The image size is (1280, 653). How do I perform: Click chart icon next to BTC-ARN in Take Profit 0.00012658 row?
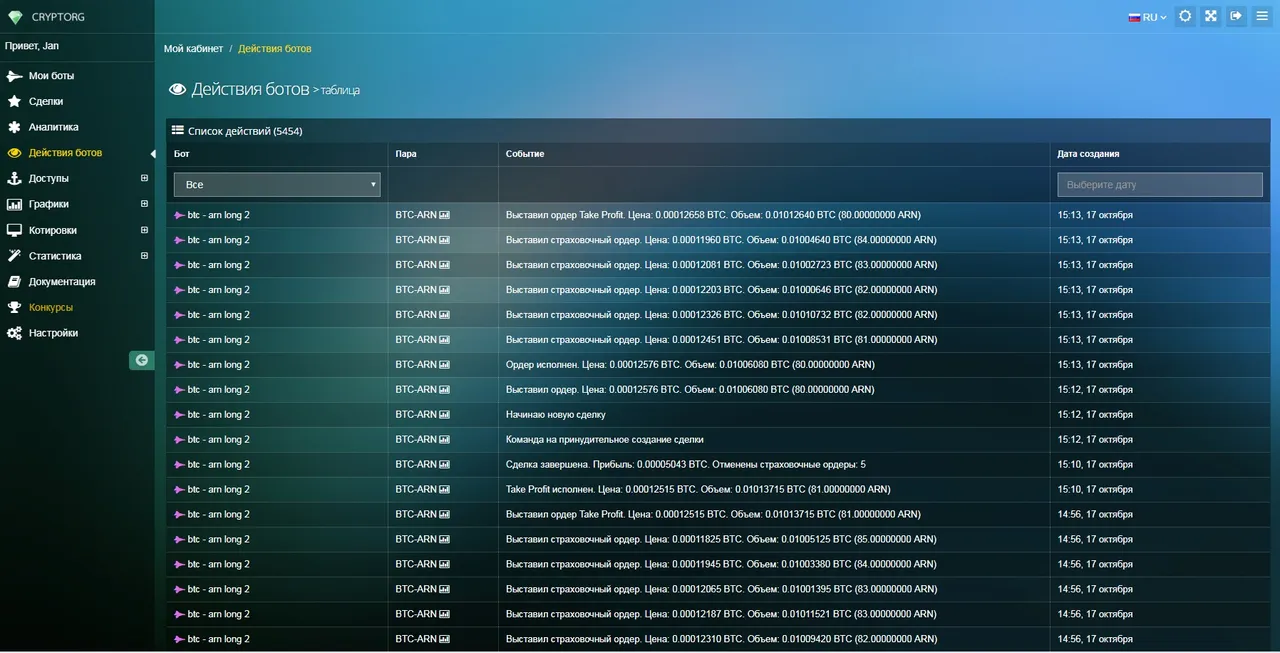[445, 215]
